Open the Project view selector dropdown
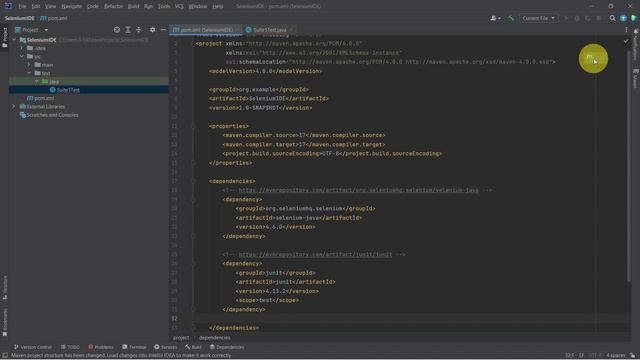Screen dimensions: 640x360 pos(32,30)
